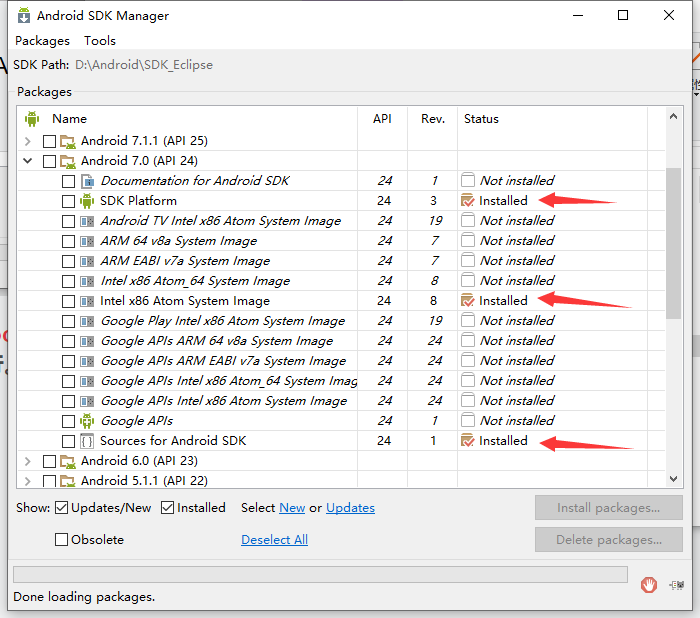The image size is (700, 618).
Task: Click the SDK path D:\Android\SDK_Eclipse text
Action: pos(144,65)
